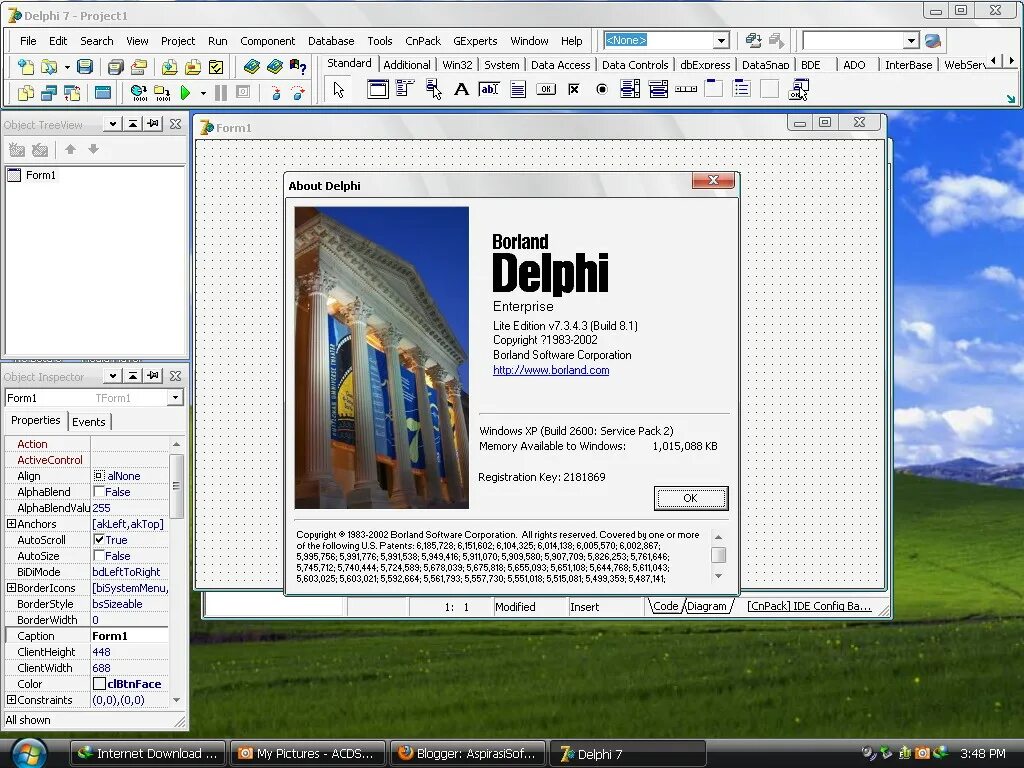1024x768 pixels.
Task: Select the RadioButton component in palette
Action: 601,89
